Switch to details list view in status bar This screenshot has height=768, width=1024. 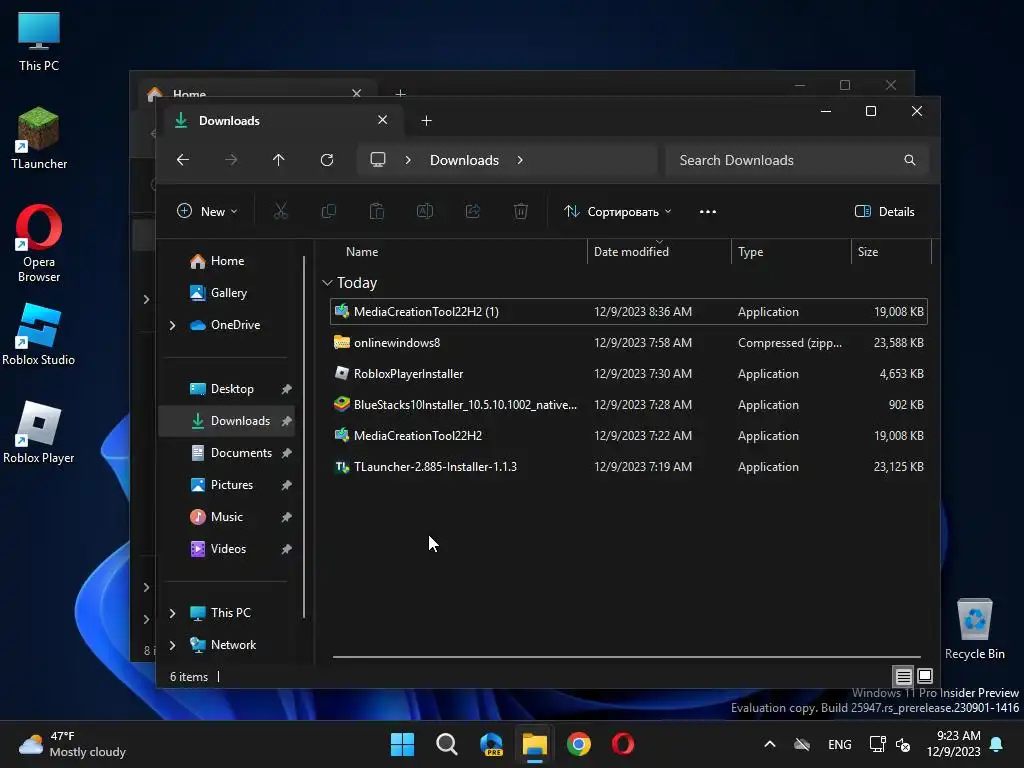tap(903, 677)
